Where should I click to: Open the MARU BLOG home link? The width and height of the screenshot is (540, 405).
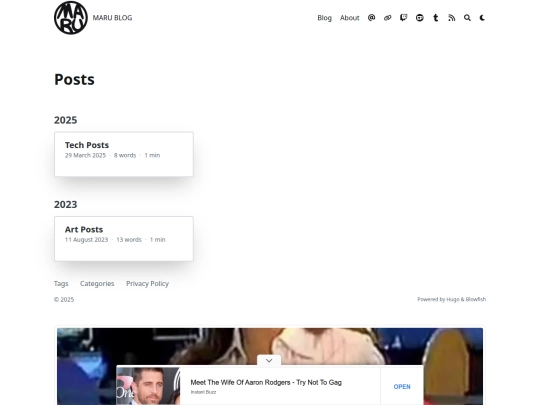[112, 18]
